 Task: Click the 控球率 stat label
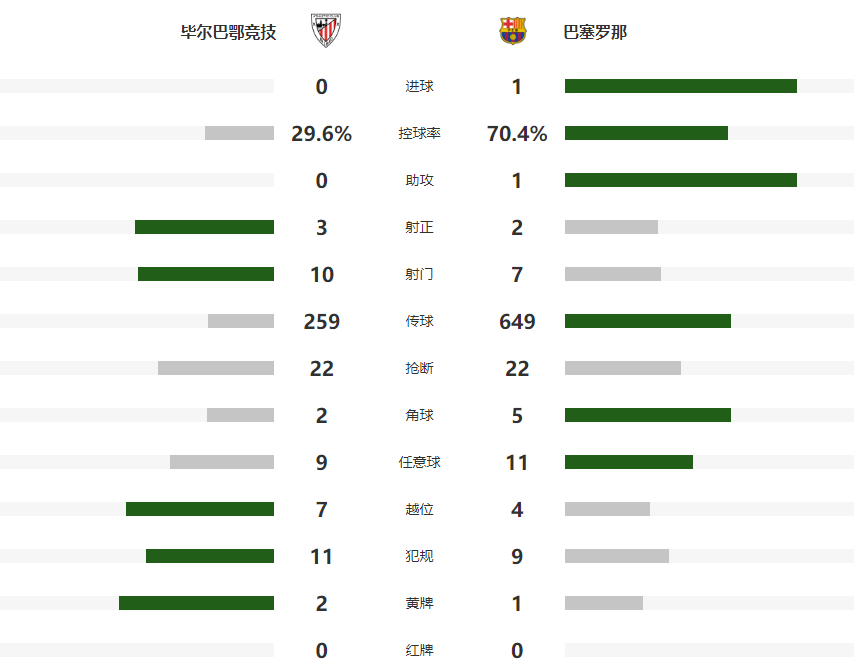coord(420,134)
